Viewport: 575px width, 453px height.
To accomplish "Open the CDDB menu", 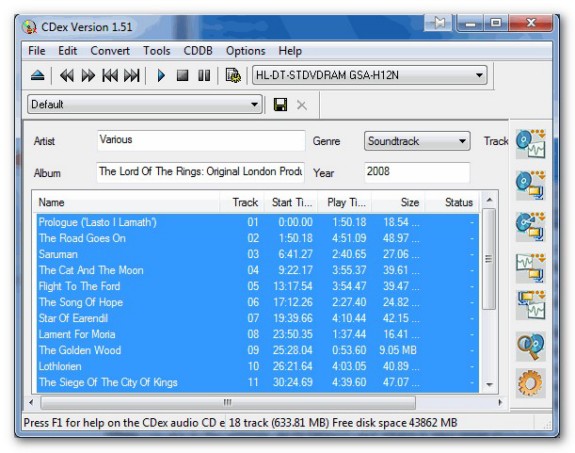I will point(198,51).
